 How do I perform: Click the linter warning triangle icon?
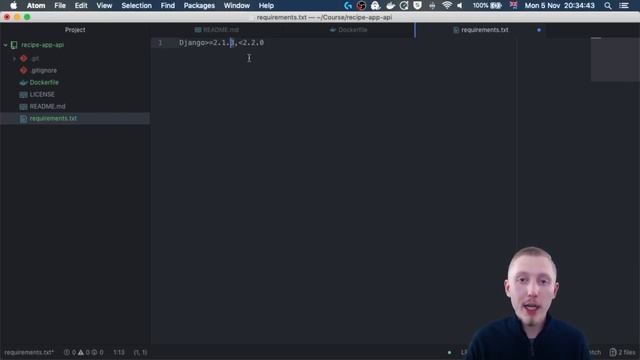81,352
